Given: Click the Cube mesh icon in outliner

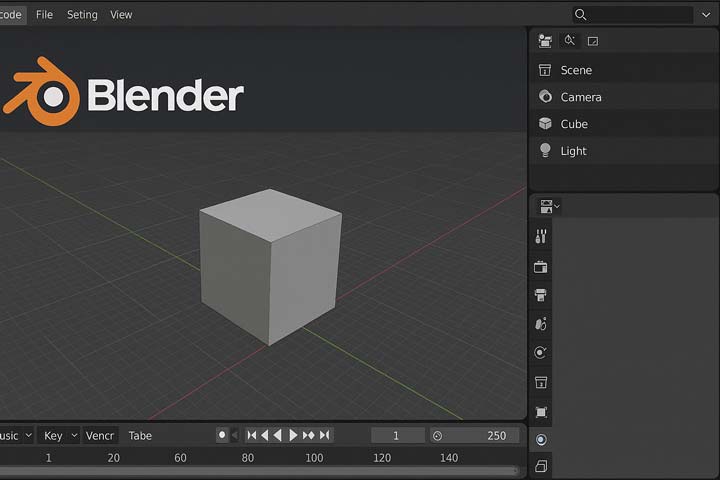Looking at the screenshot, I should [x=545, y=124].
